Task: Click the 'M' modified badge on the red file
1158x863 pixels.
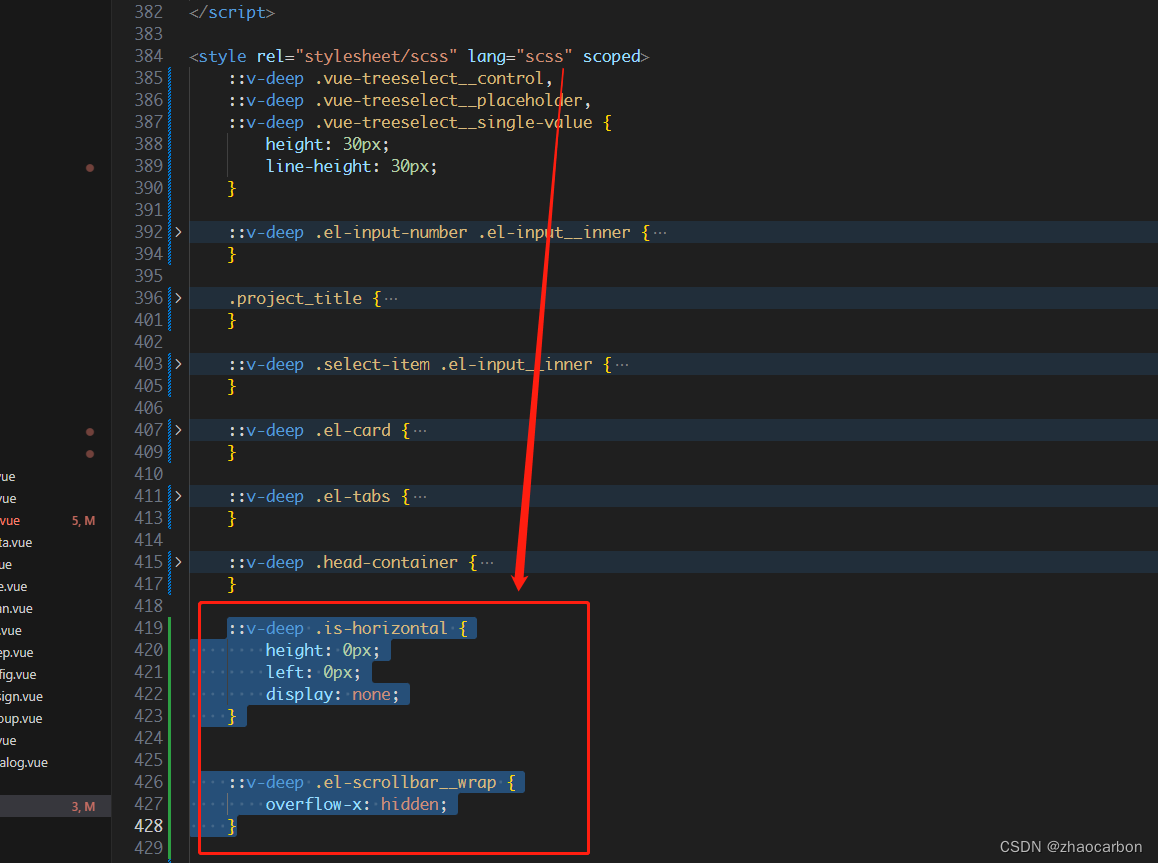Action: coord(89,520)
